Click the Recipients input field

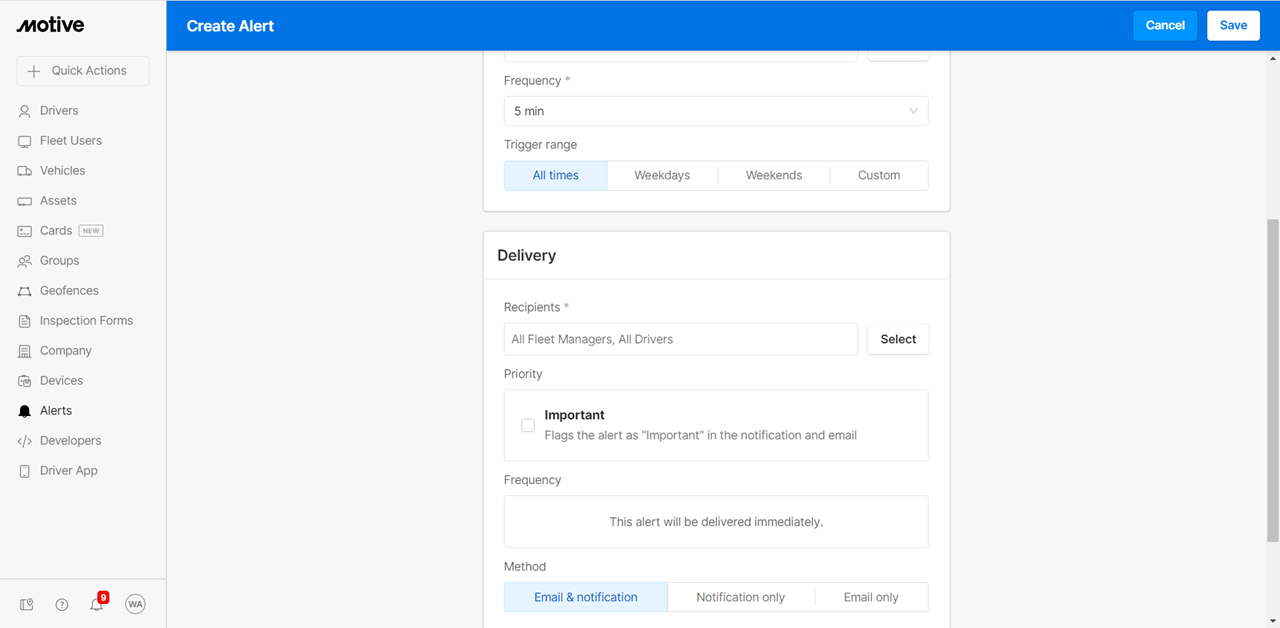click(x=681, y=339)
